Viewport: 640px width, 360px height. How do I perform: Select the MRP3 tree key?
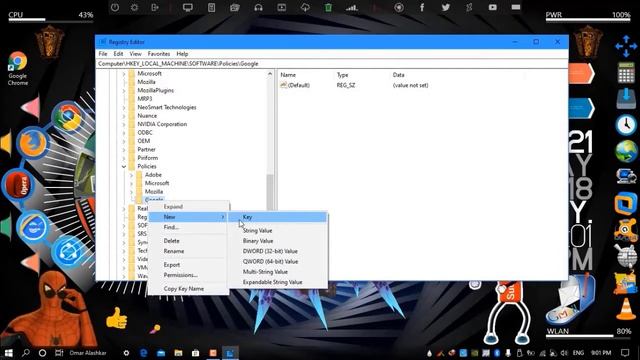click(144, 99)
